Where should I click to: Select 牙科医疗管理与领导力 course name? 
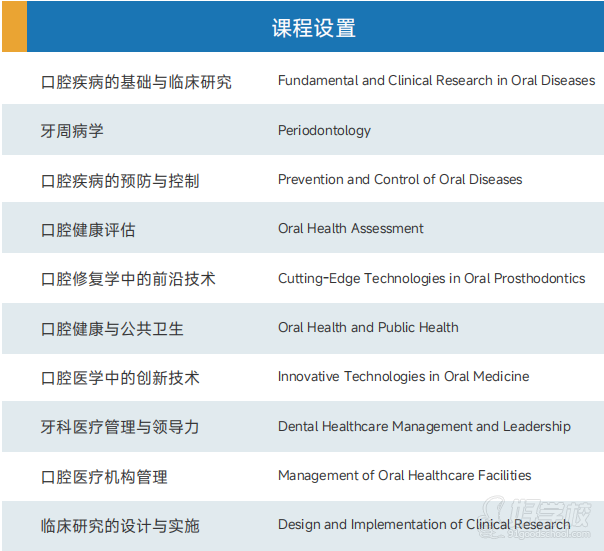point(120,427)
